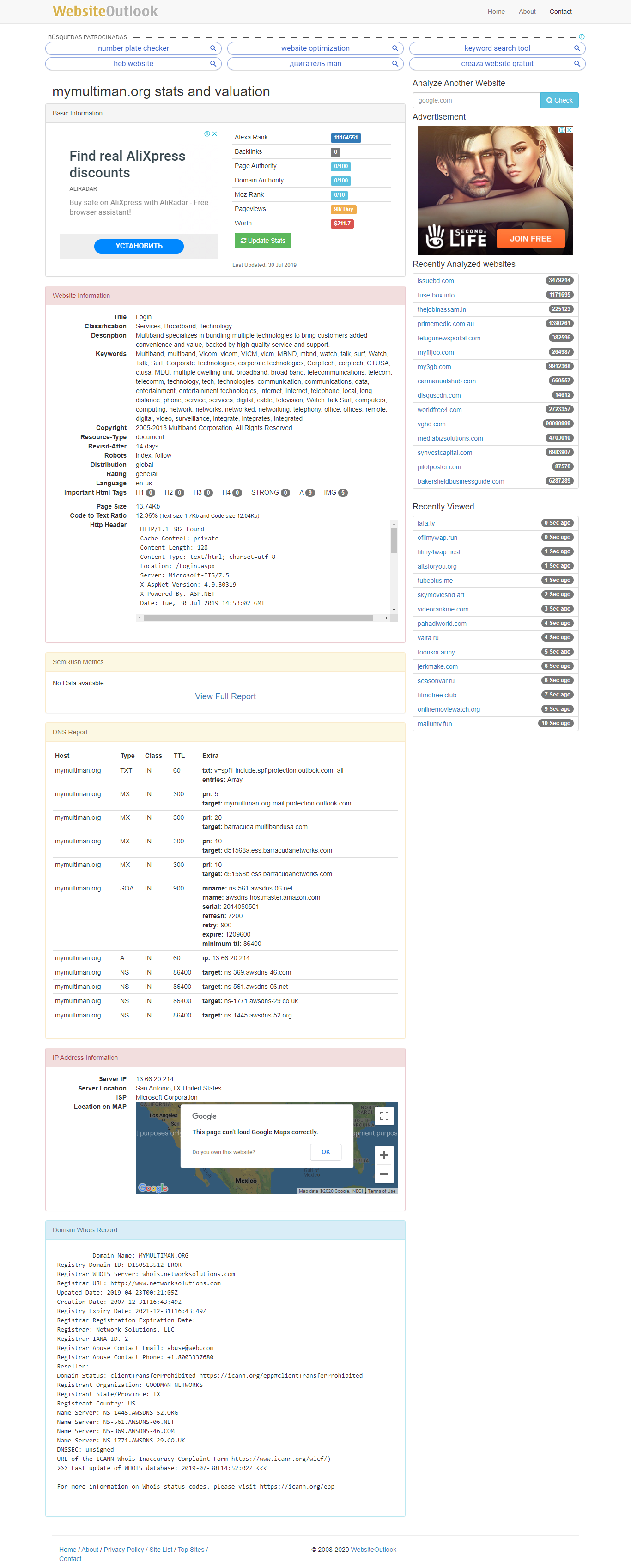The image size is (631, 1568).
Task: Open issuebd.com from recently analyzed
Action: [436, 281]
